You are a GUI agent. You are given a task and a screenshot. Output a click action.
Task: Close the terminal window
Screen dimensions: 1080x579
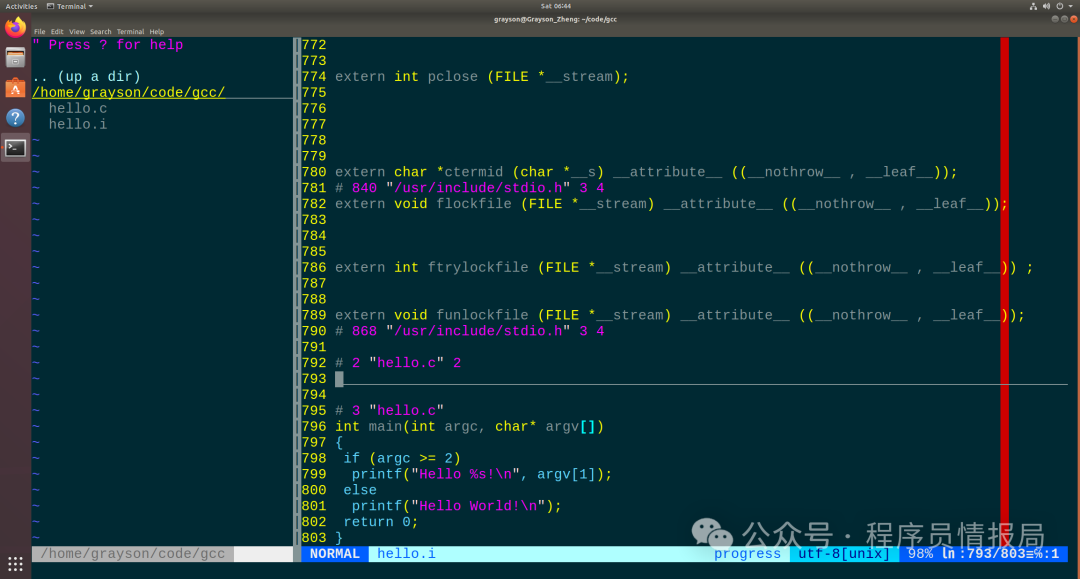click(x=1073, y=19)
